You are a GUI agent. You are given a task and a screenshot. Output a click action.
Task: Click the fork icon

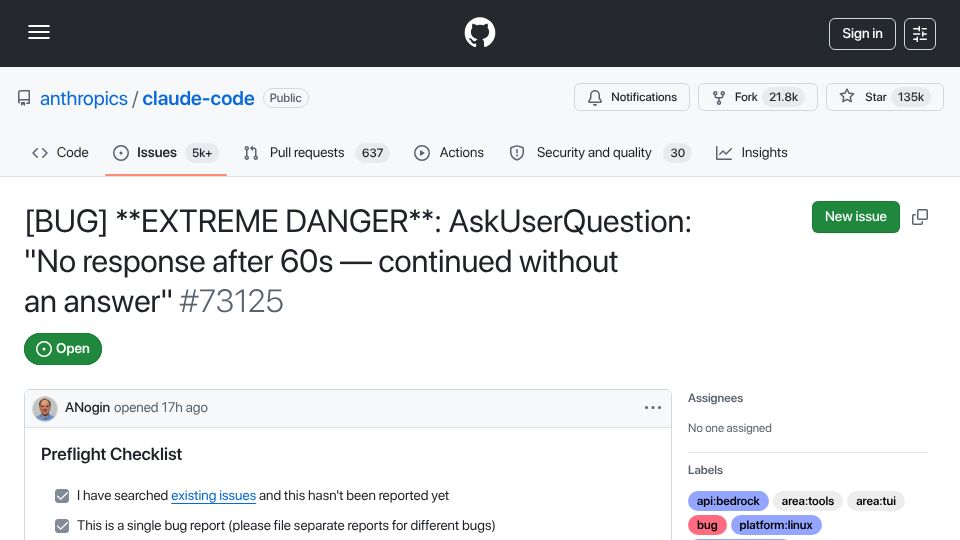click(x=719, y=97)
